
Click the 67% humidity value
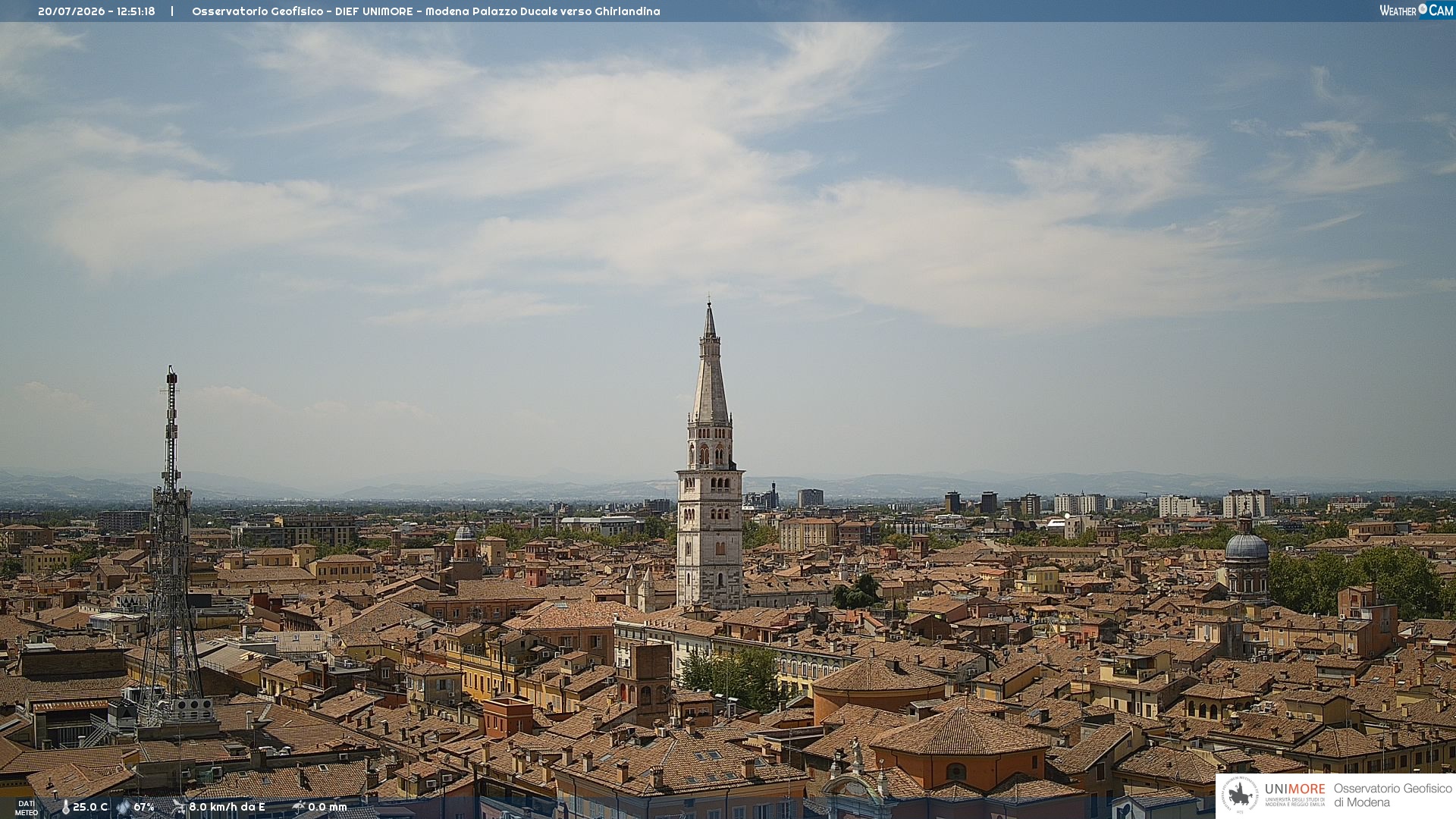click(144, 808)
